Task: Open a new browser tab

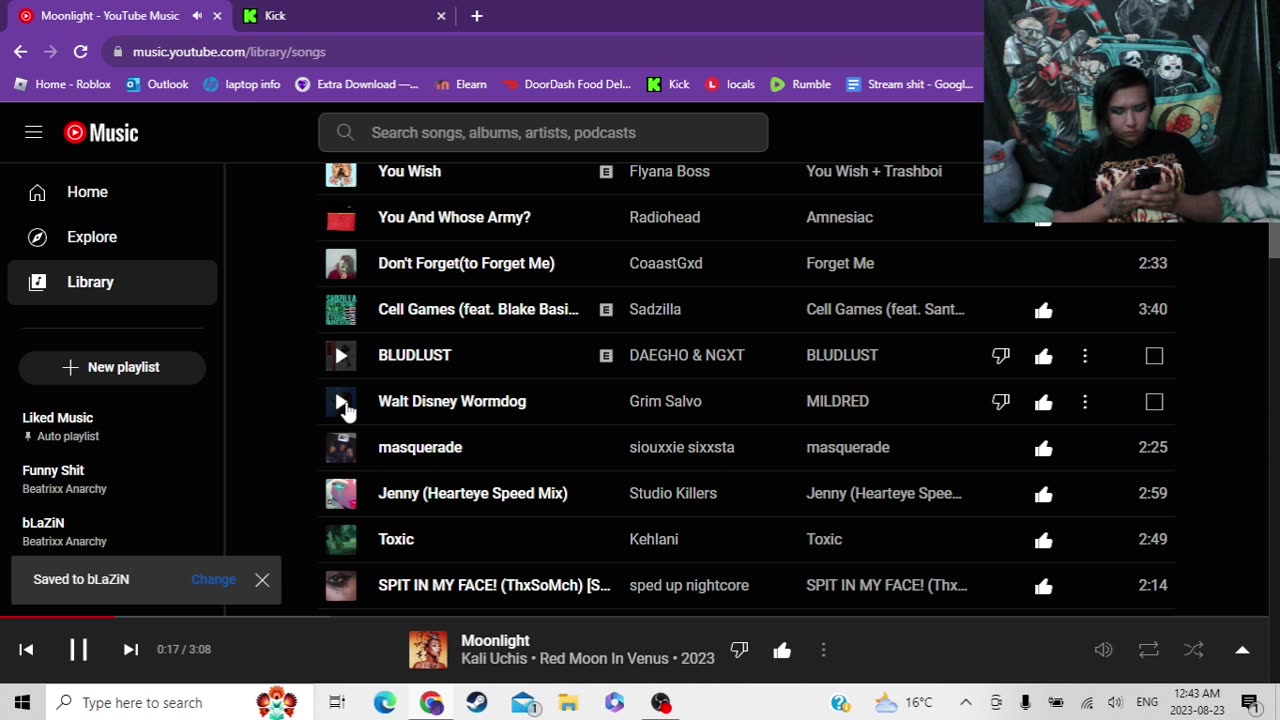Action: tap(477, 16)
